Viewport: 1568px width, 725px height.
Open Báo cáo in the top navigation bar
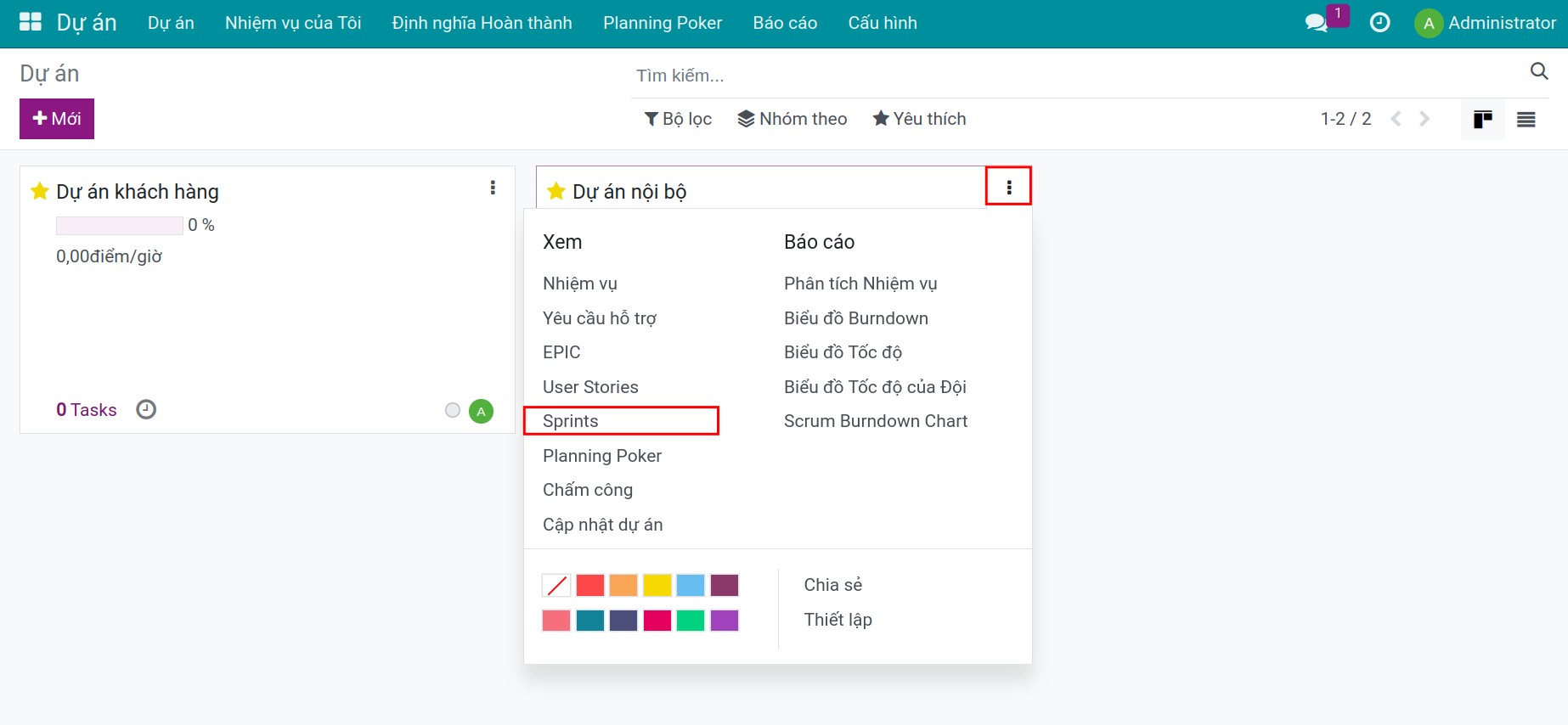[785, 23]
